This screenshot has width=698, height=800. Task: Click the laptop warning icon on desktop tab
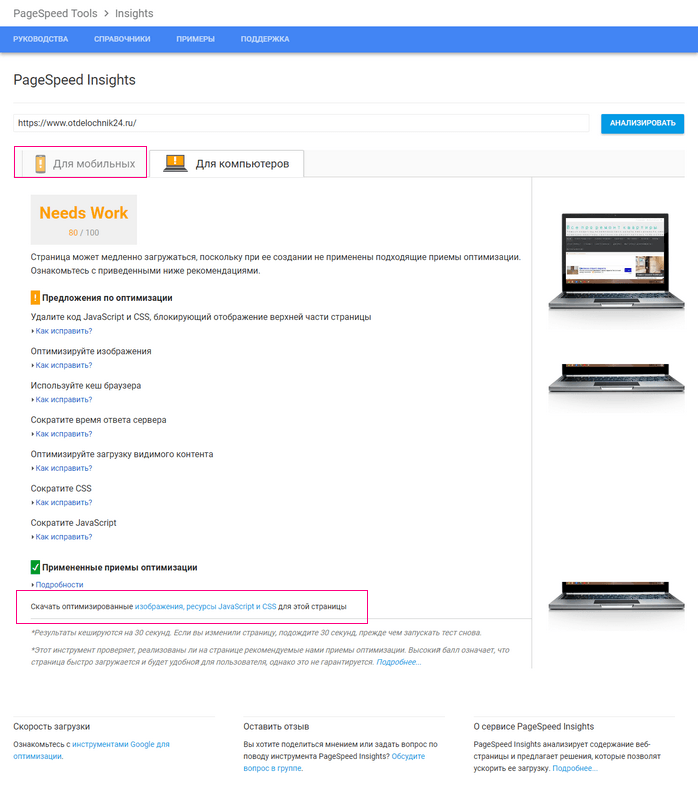175,163
